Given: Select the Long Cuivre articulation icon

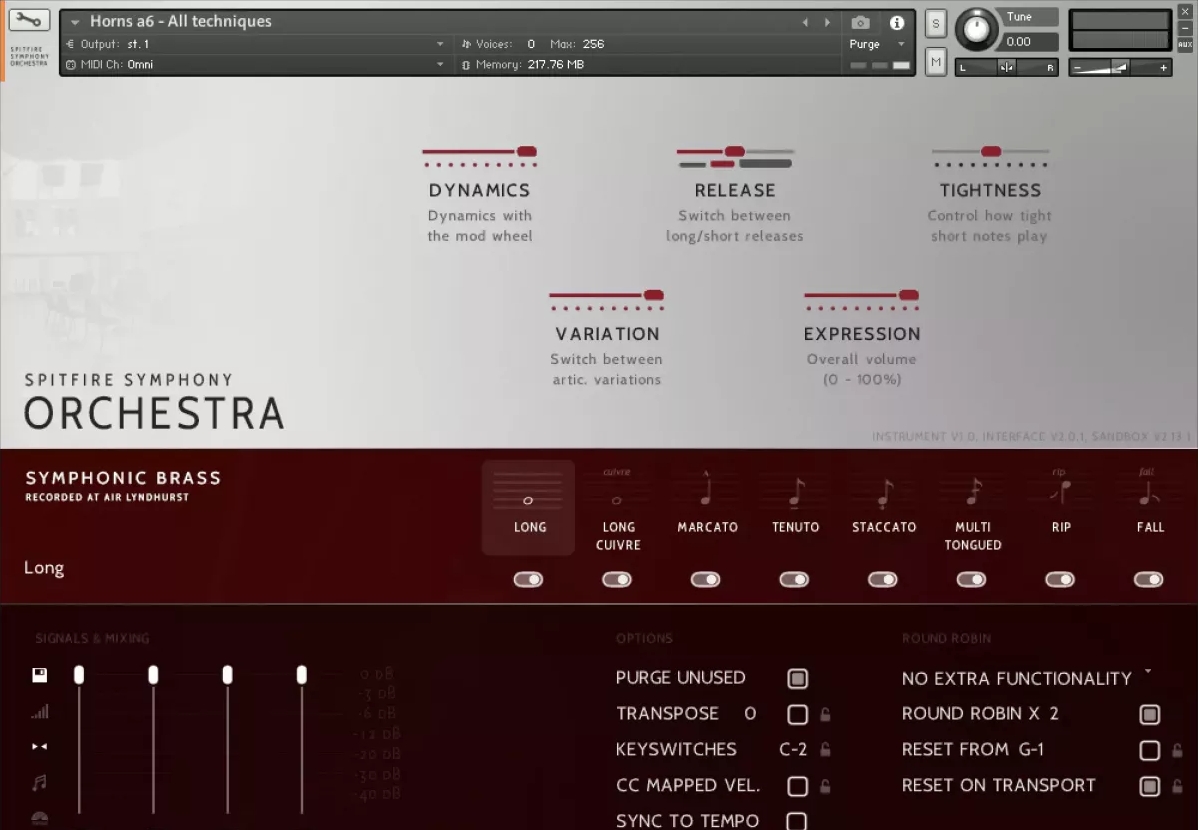Looking at the screenshot, I should pos(617,491).
